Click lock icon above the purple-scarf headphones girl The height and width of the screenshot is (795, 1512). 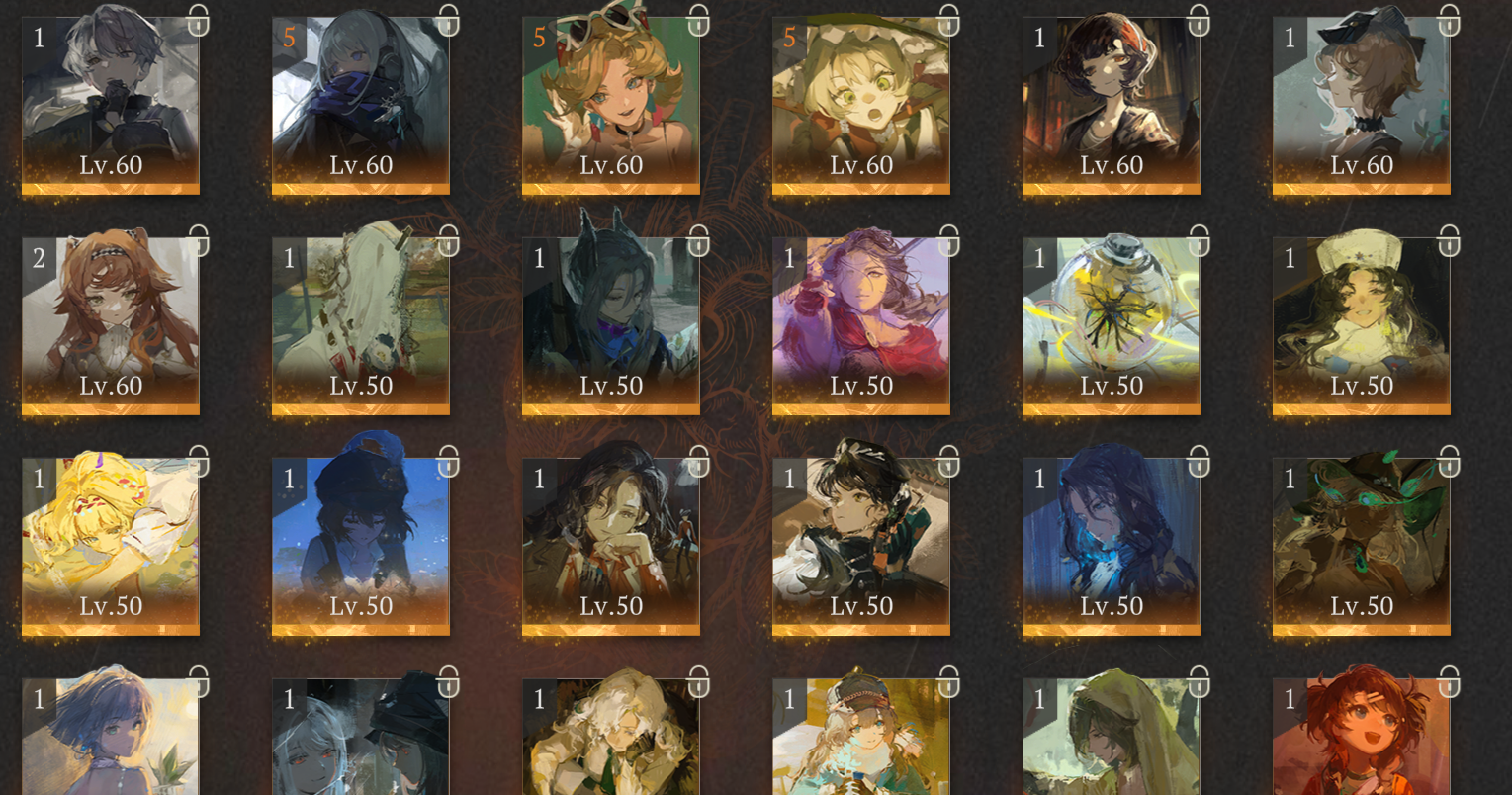(448, 19)
